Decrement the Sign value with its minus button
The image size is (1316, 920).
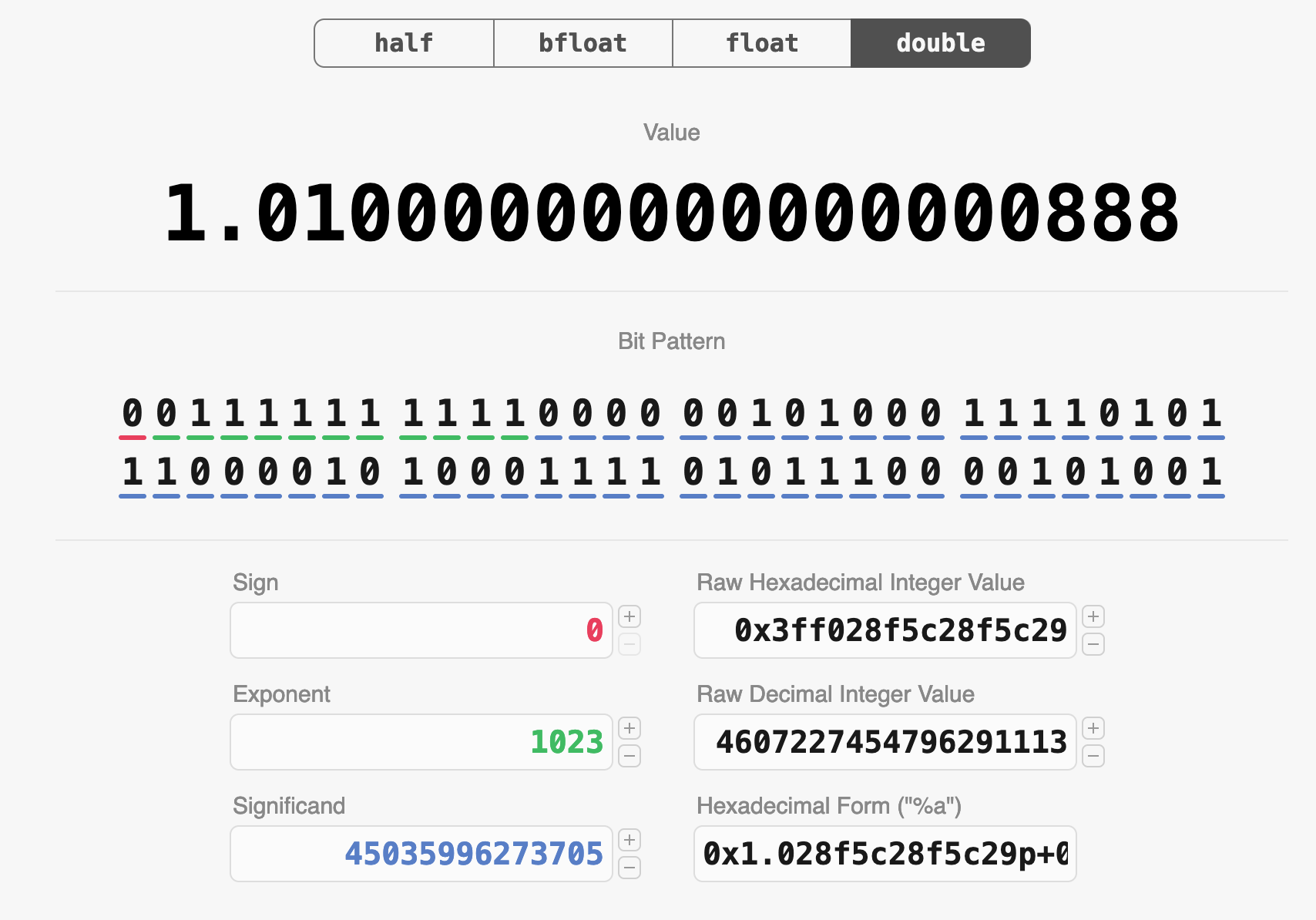point(629,645)
